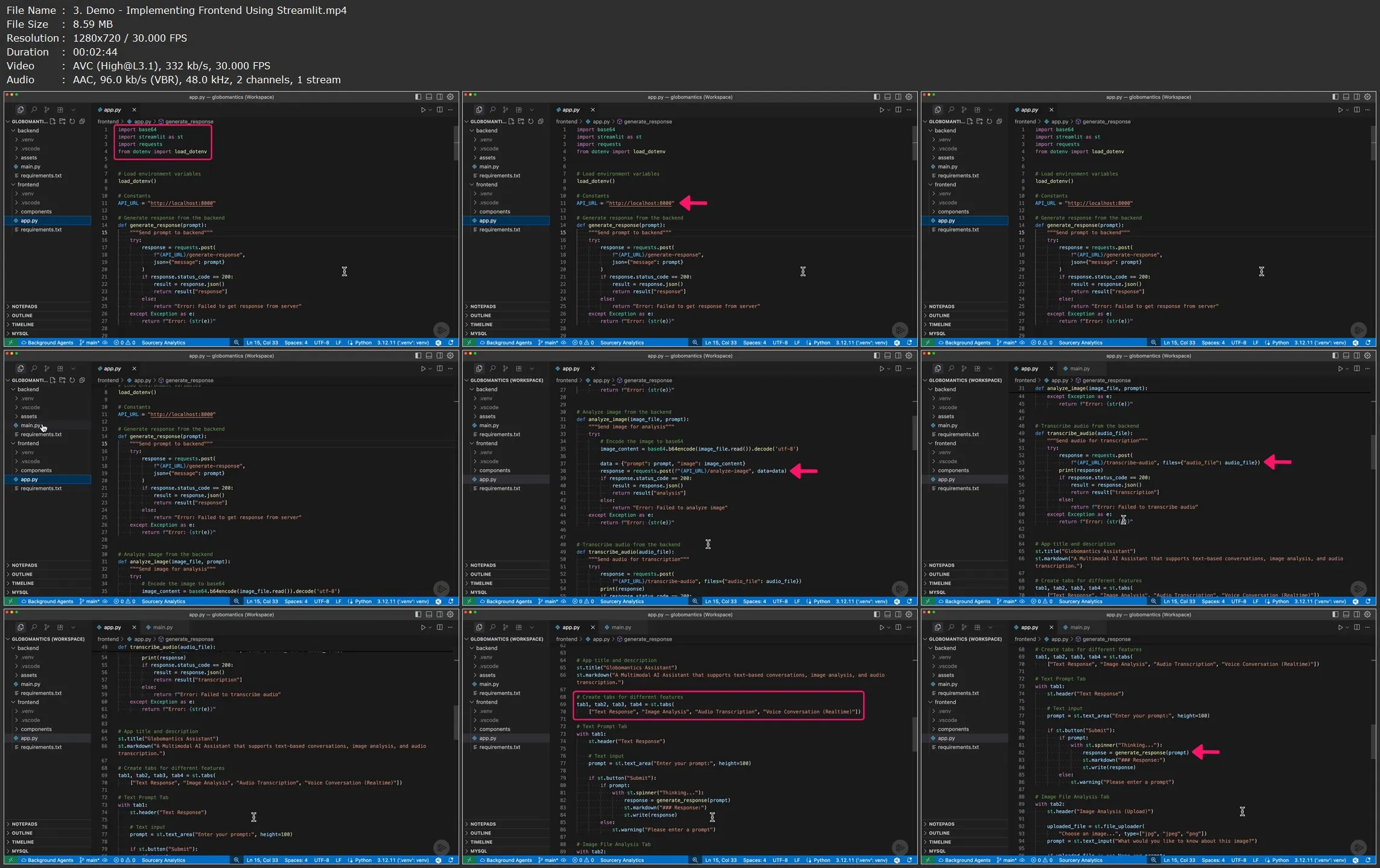Toggle bottom panel in bottom-middle frame
The image size is (1380, 868).
coord(888,614)
